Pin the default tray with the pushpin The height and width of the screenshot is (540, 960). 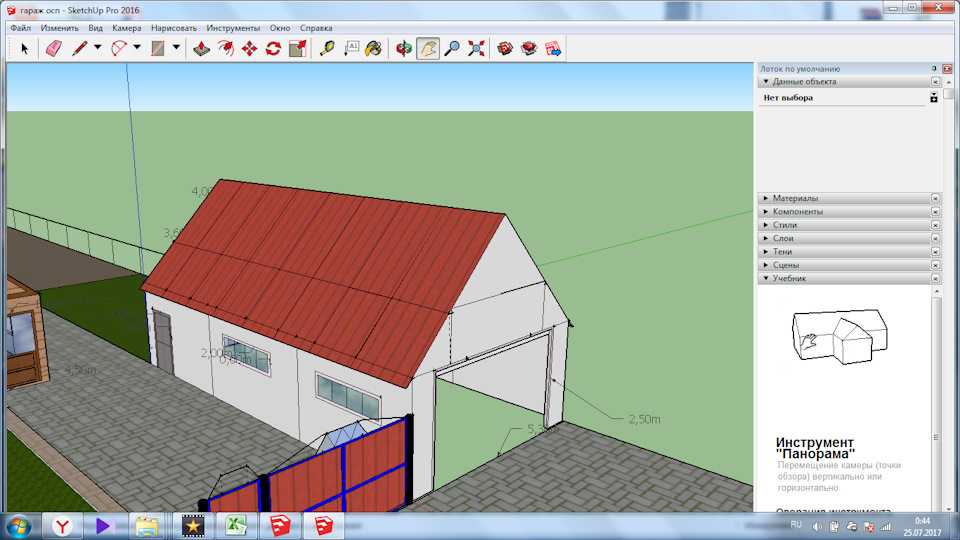pyautogui.click(x=934, y=69)
